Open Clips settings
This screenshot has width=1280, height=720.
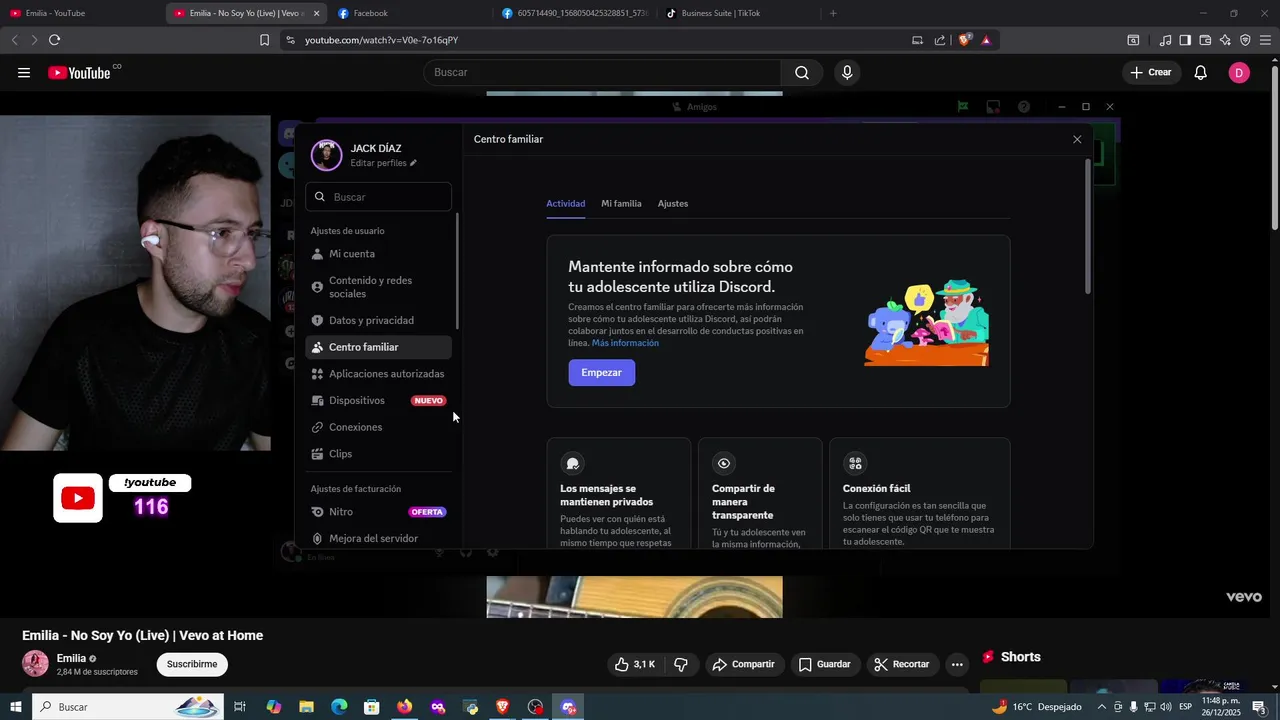pos(378,454)
